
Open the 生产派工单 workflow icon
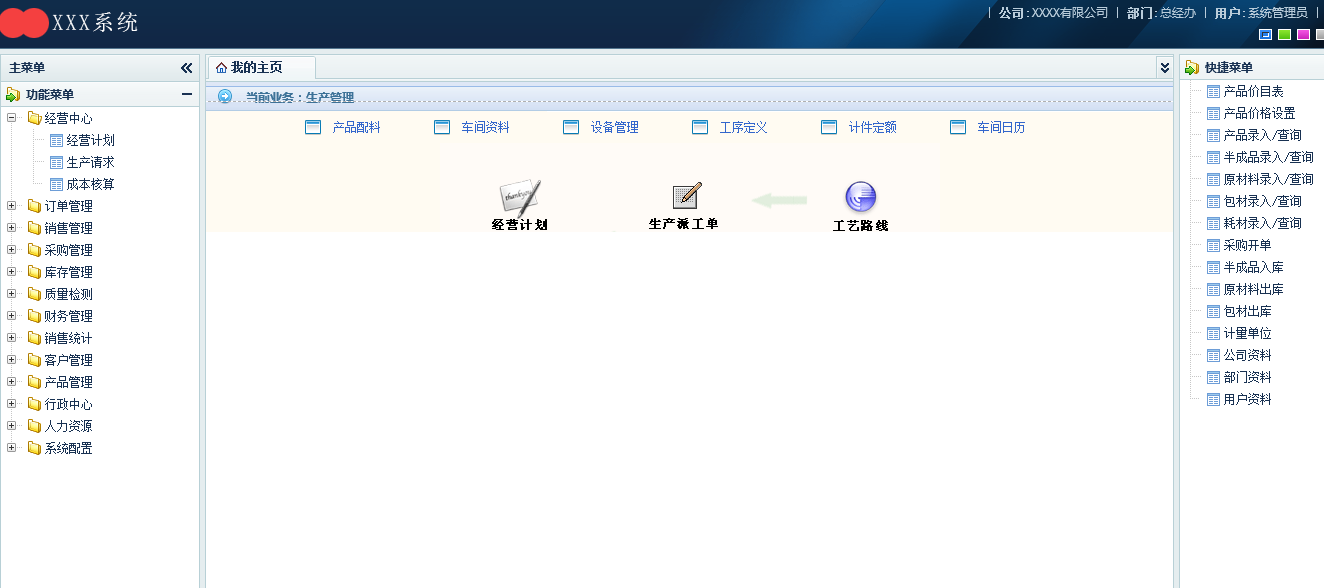click(x=686, y=196)
